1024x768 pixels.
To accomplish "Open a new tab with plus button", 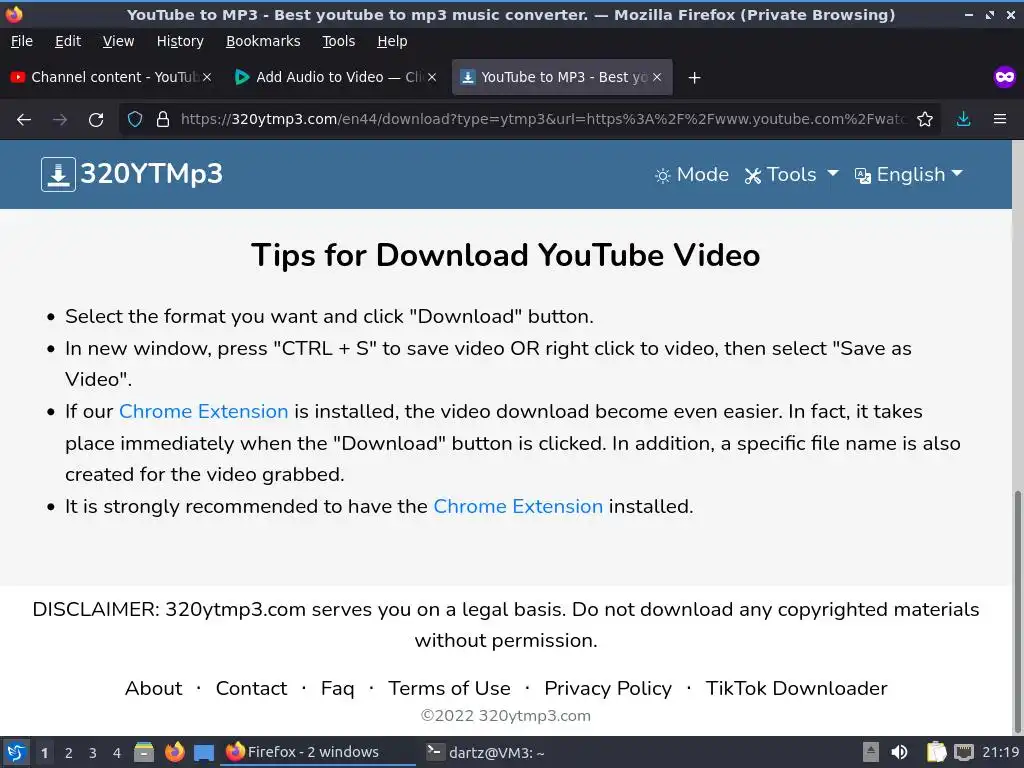I will tap(694, 78).
